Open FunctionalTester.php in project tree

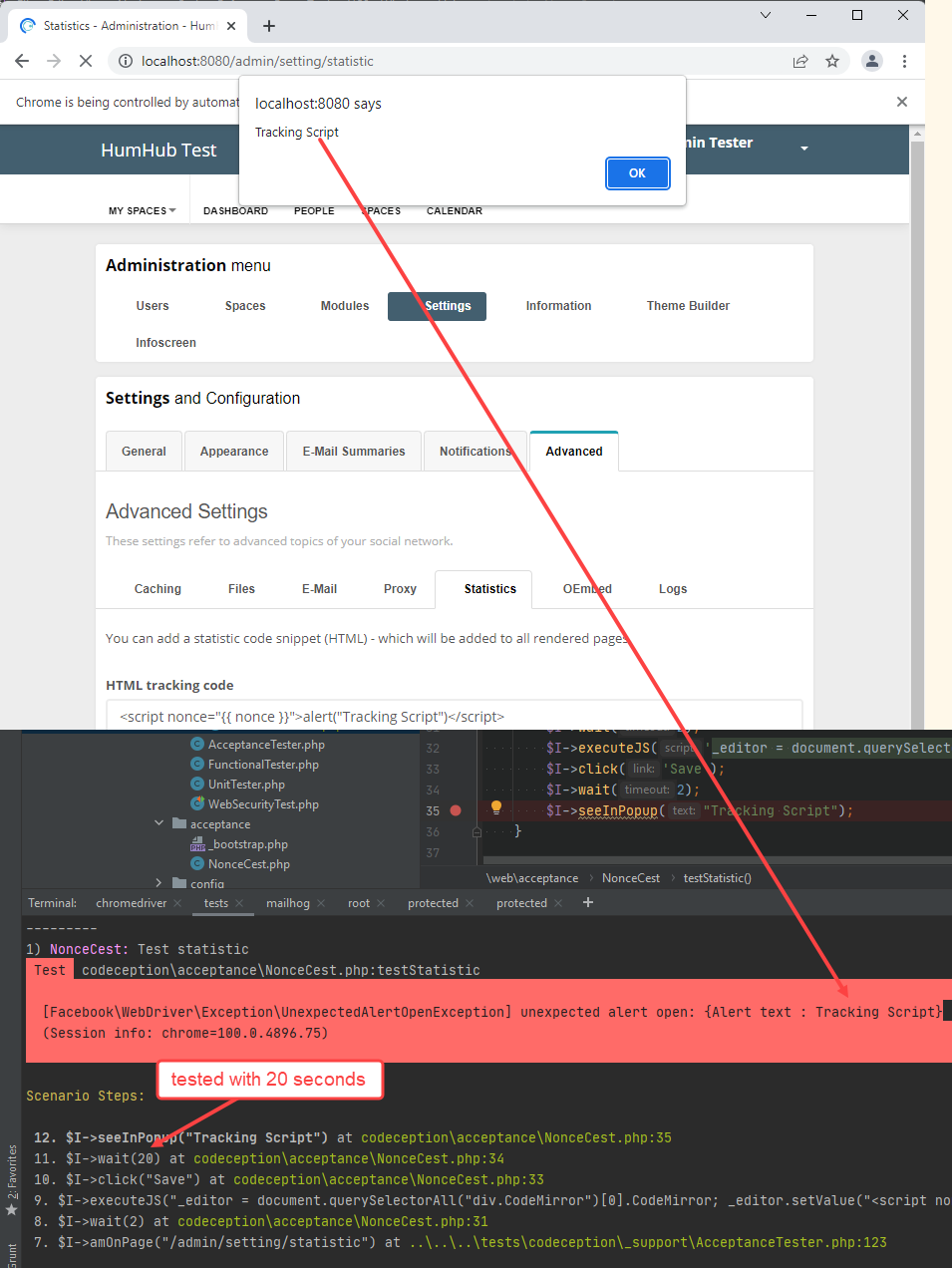coord(263,765)
